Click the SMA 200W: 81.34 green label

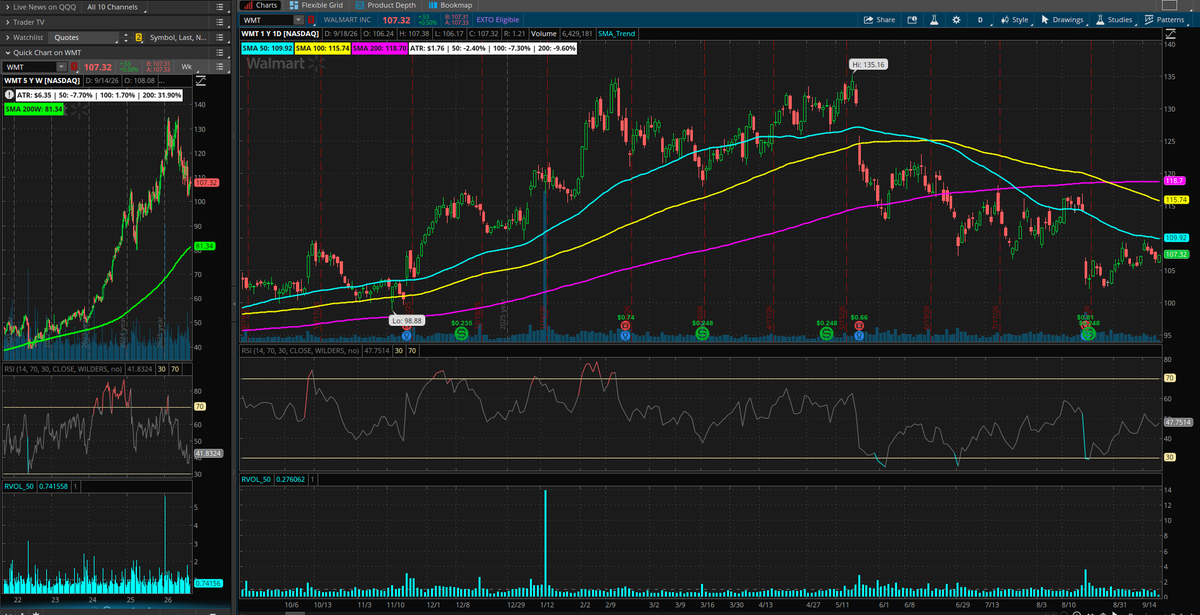(x=34, y=108)
